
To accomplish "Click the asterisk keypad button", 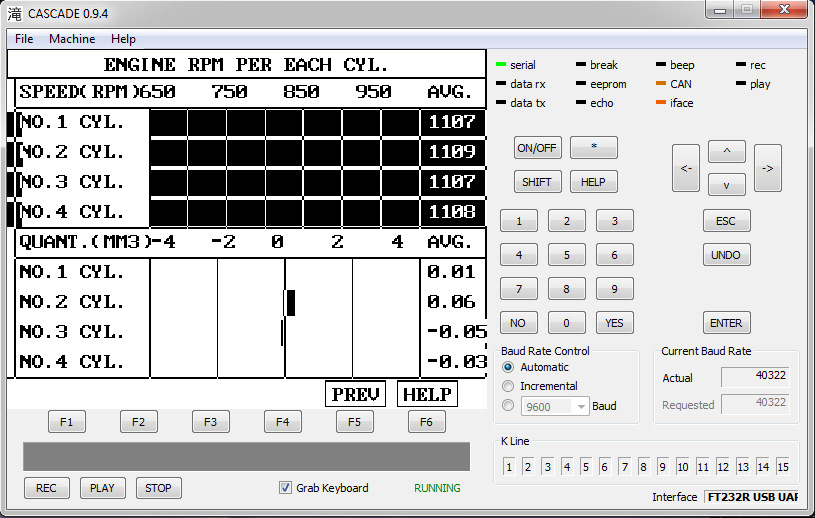I will [x=593, y=147].
